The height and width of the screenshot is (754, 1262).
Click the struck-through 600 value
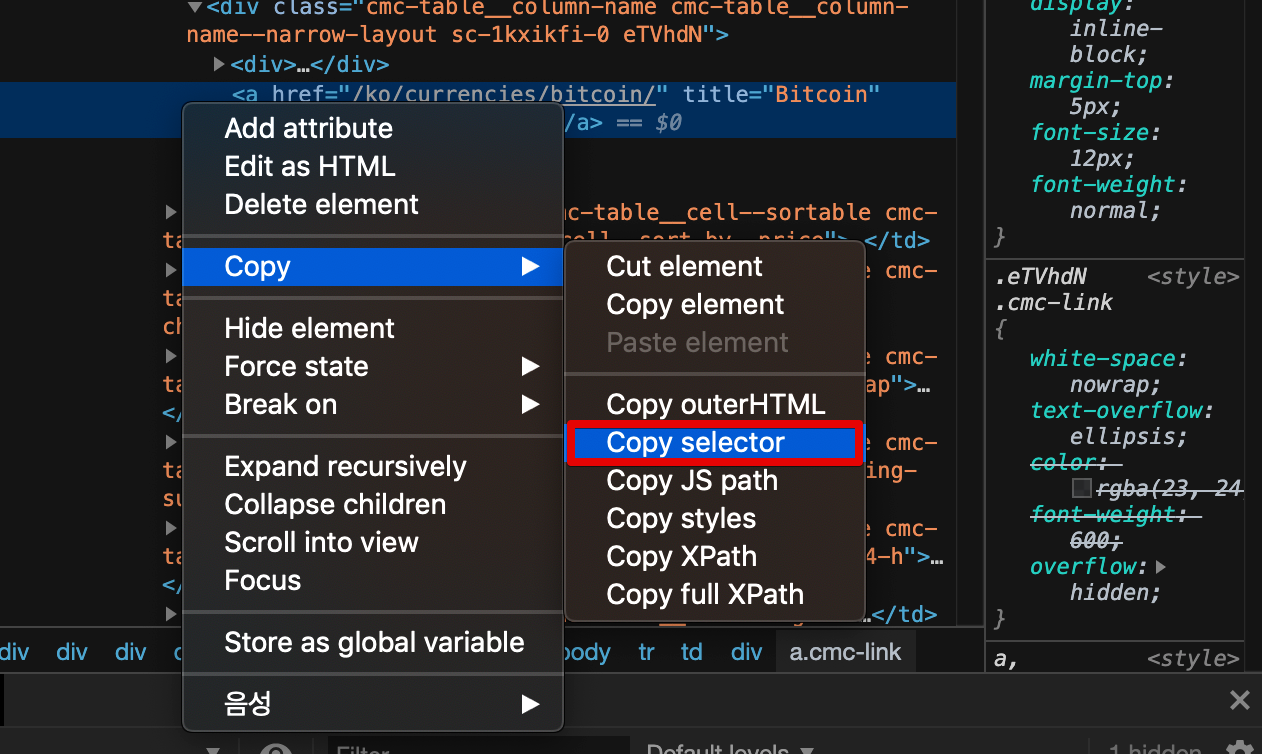1089,540
